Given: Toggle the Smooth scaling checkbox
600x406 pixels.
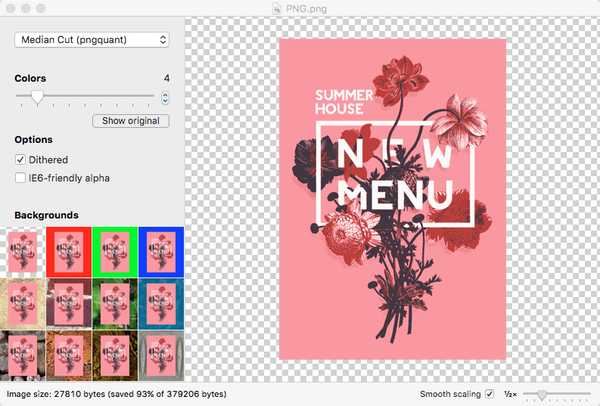Looking at the screenshot, I should pos(489,395).
